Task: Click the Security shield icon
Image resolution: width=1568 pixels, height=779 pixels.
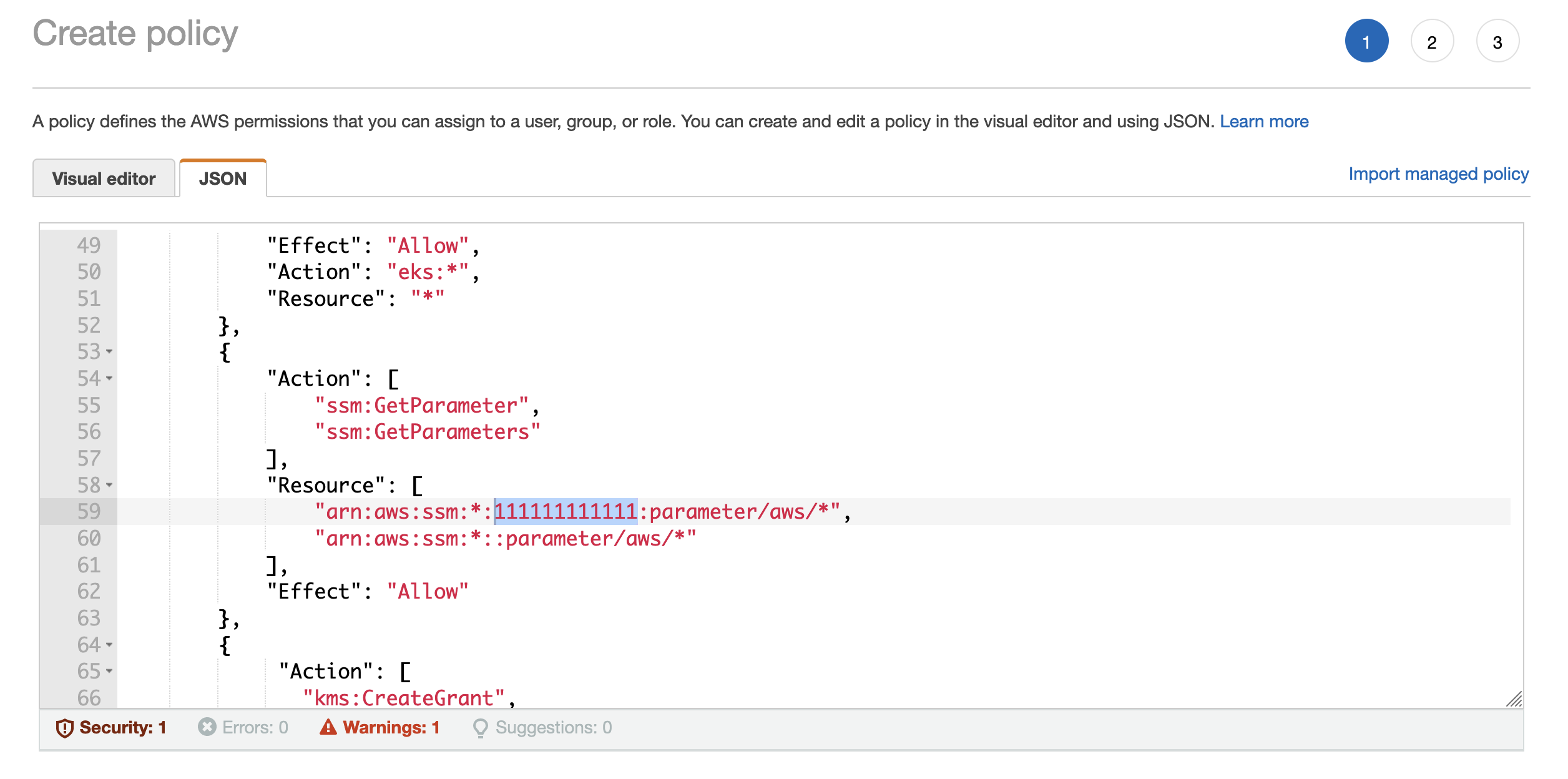Action: click(64, 728)
